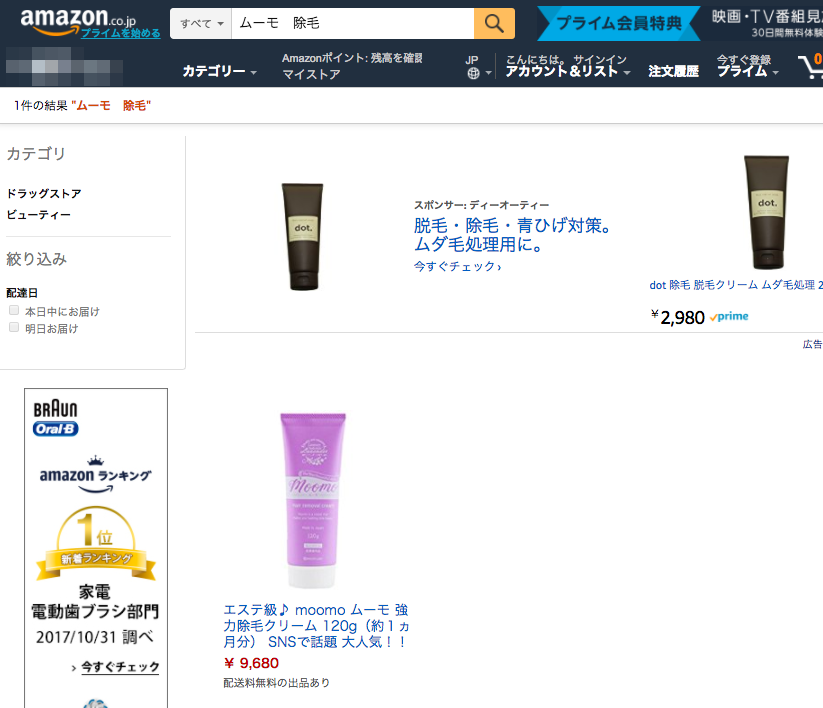Open dot 除毛 脱毛クリーム product link
Viewport: 823px width, 708px height.
click(736, 285)
